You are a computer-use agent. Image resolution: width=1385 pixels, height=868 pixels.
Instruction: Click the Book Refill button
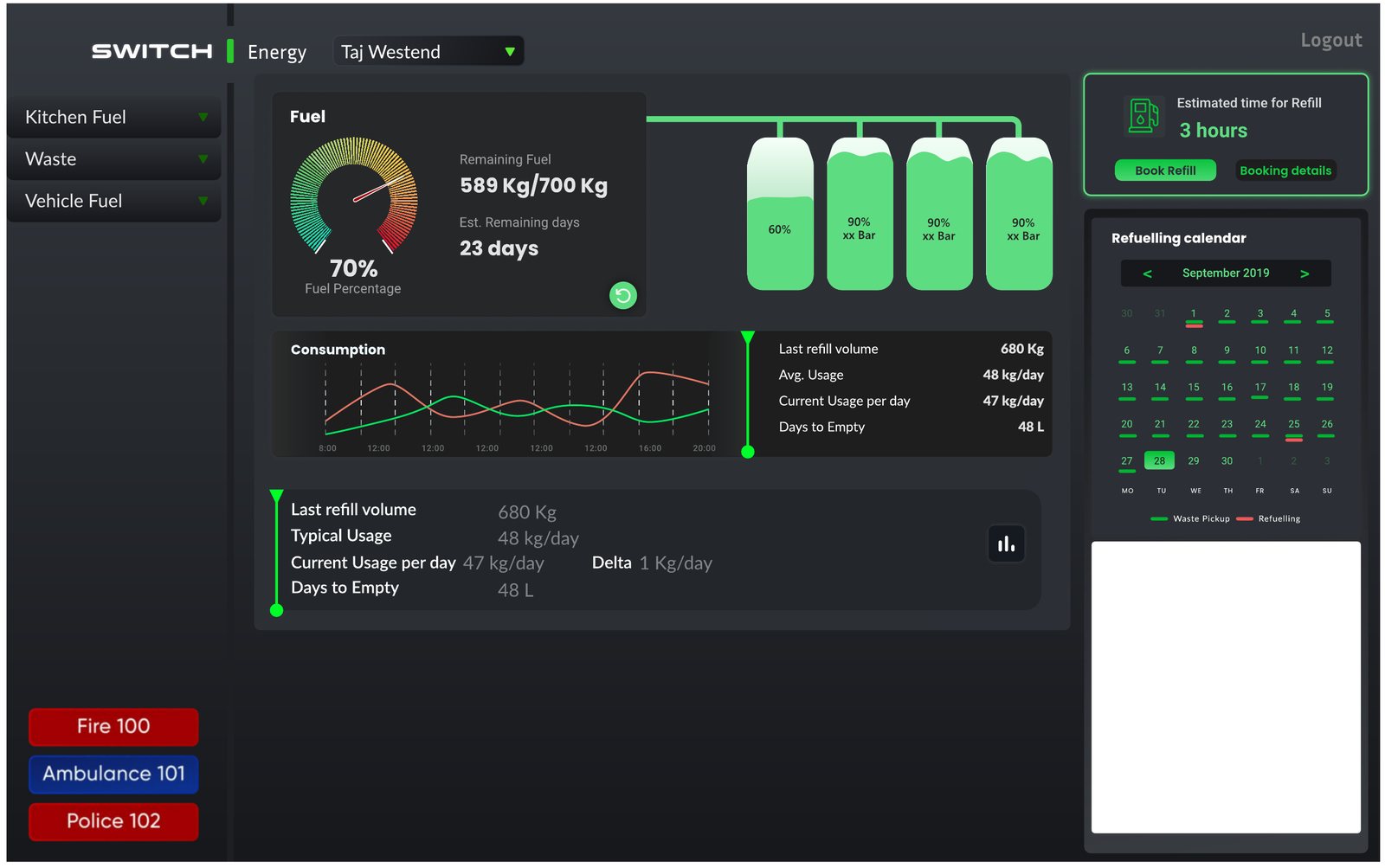pos(1165,170)
